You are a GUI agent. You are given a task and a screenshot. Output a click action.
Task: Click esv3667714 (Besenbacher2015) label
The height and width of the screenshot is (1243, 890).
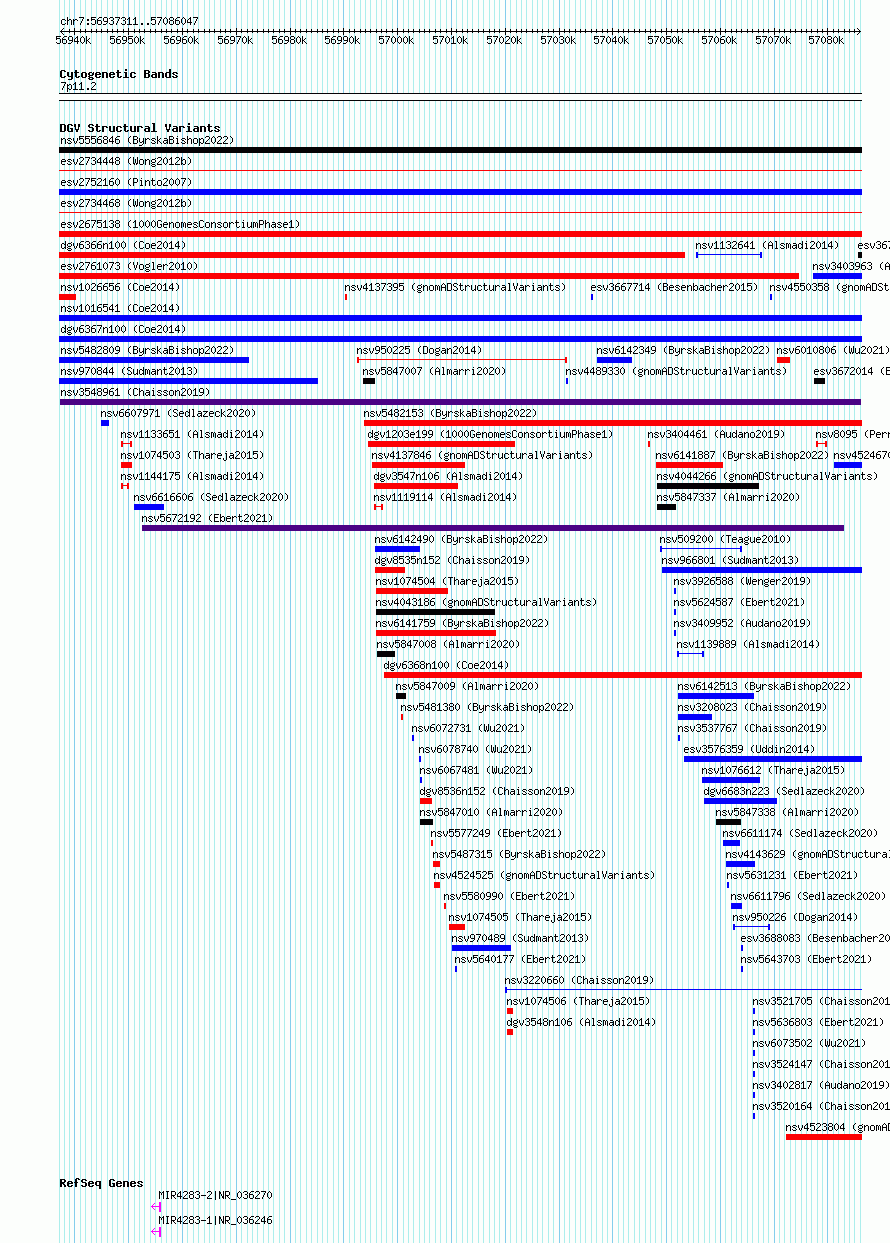(674, 287)
